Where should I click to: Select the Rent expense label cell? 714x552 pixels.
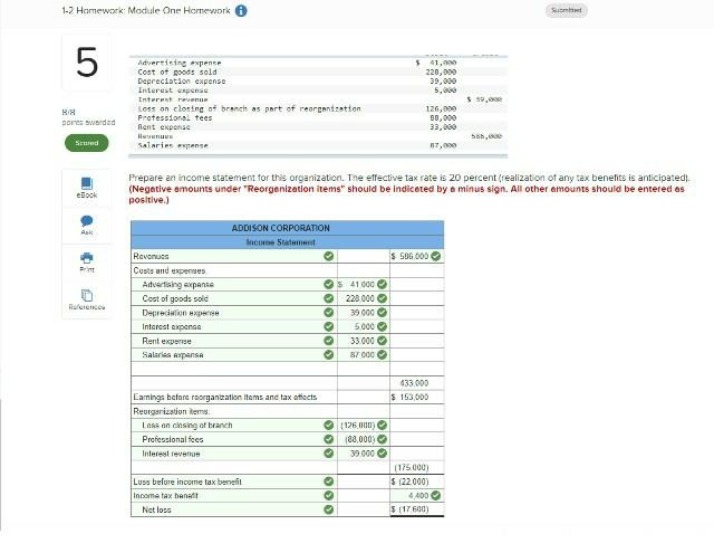pos(234,341)
